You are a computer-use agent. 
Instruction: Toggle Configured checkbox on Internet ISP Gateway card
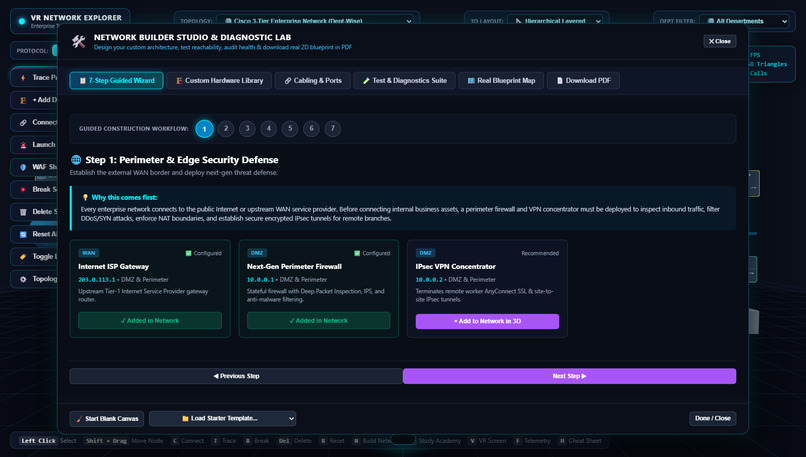188,253
